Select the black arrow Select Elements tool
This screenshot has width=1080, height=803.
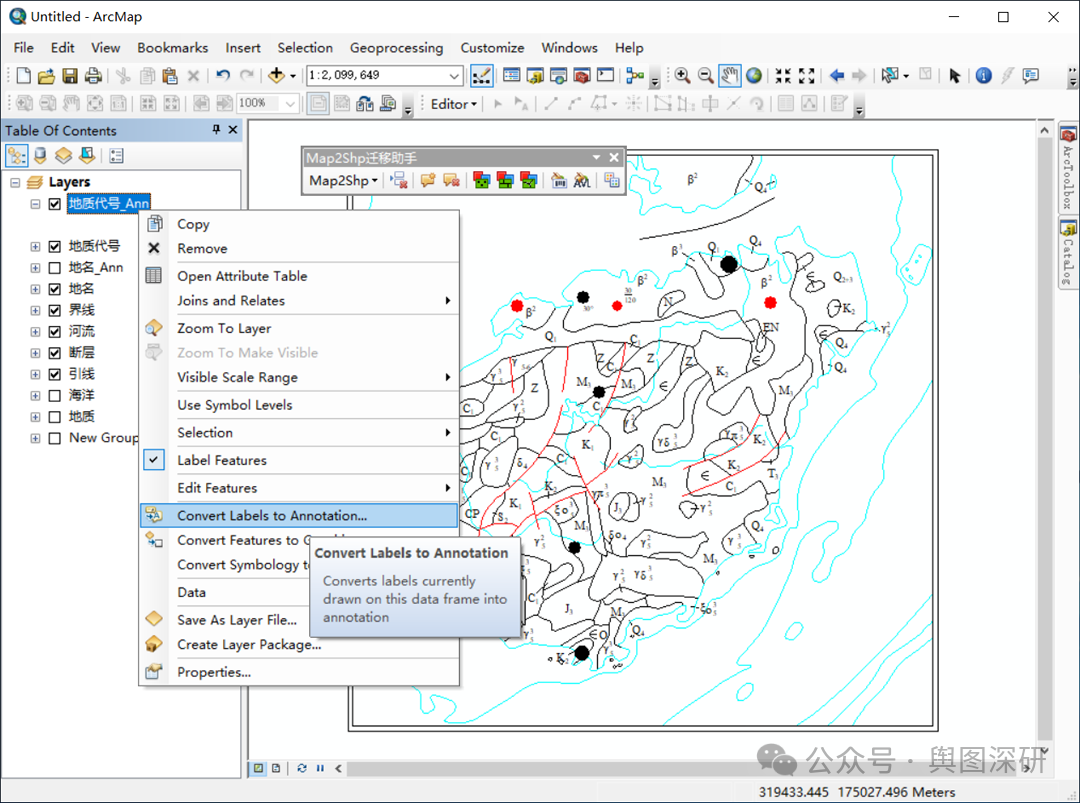click(x=954, y=75)
